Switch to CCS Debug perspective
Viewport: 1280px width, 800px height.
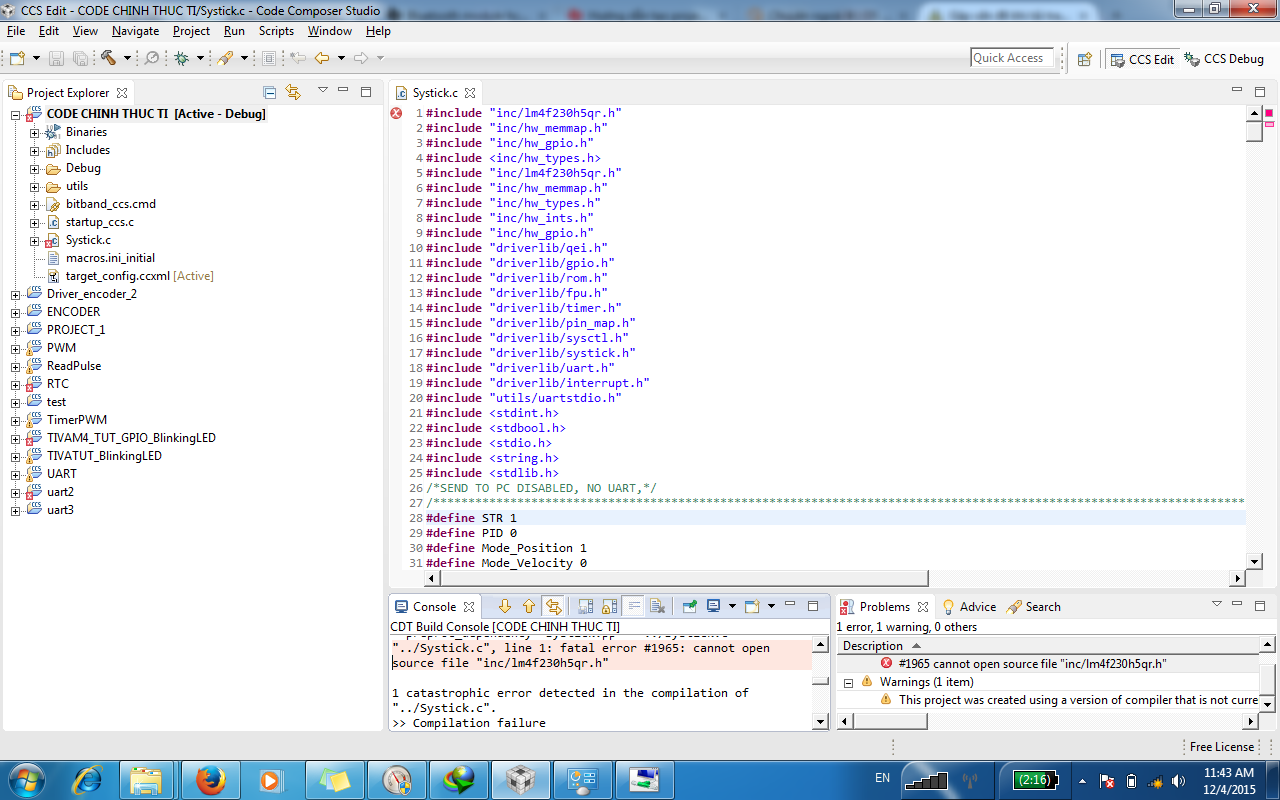tap(1224, 59)
